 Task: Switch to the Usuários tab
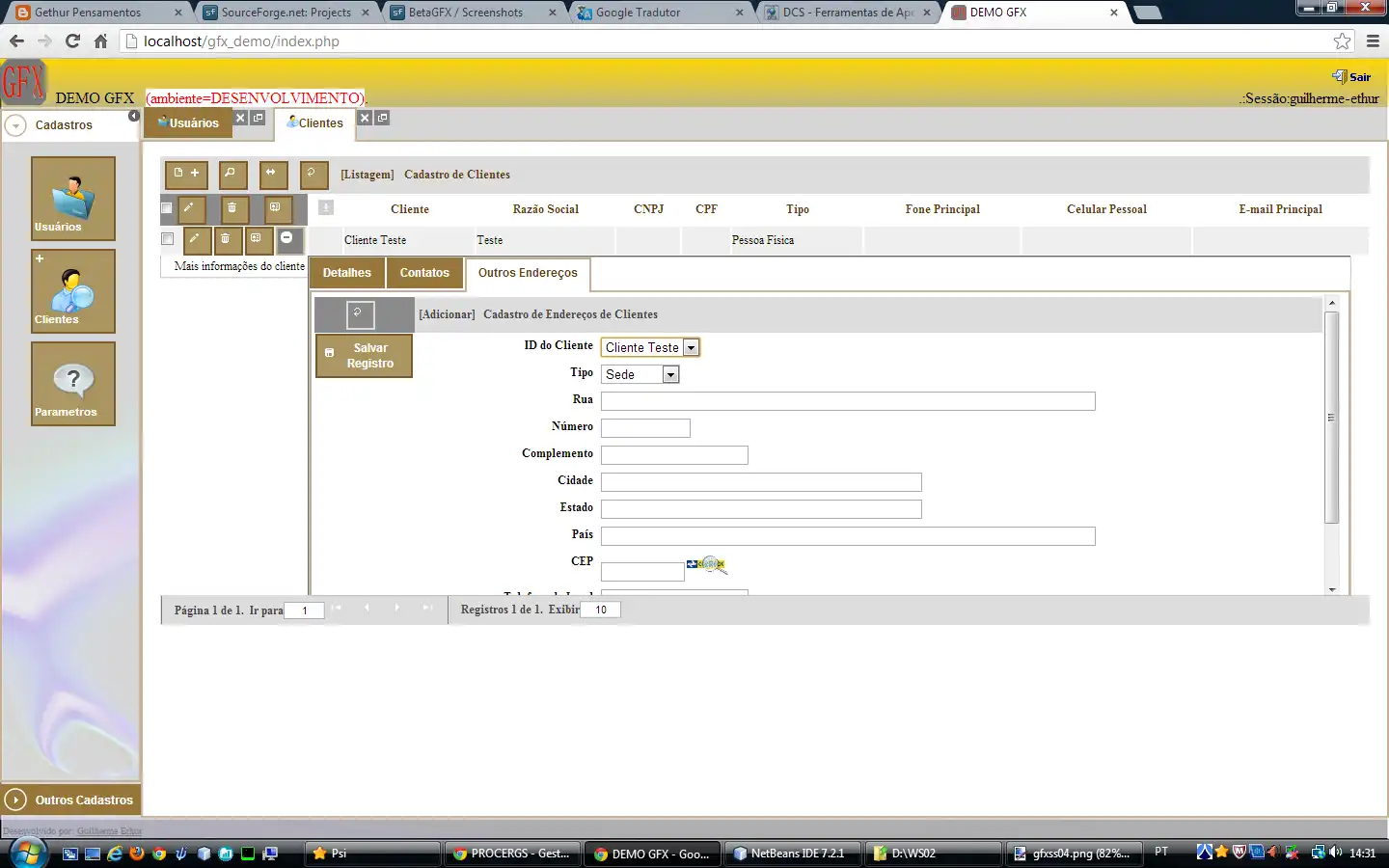(x=189, y=122)
